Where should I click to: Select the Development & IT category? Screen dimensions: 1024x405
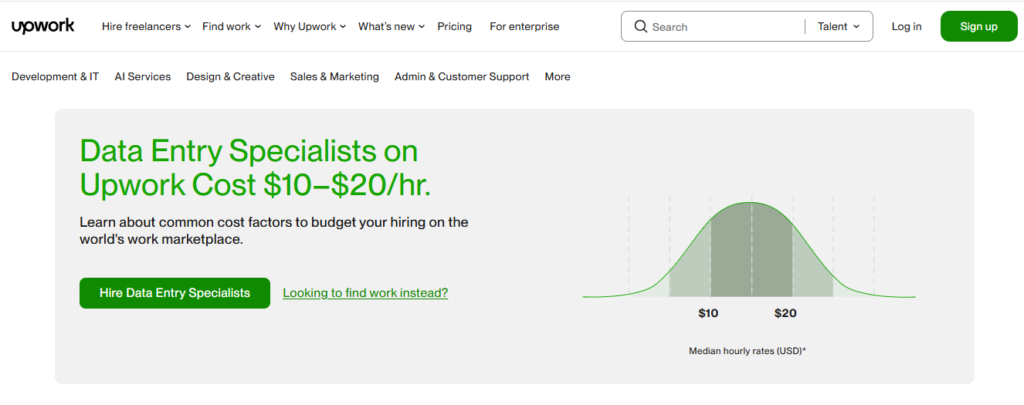pos(55,77)
